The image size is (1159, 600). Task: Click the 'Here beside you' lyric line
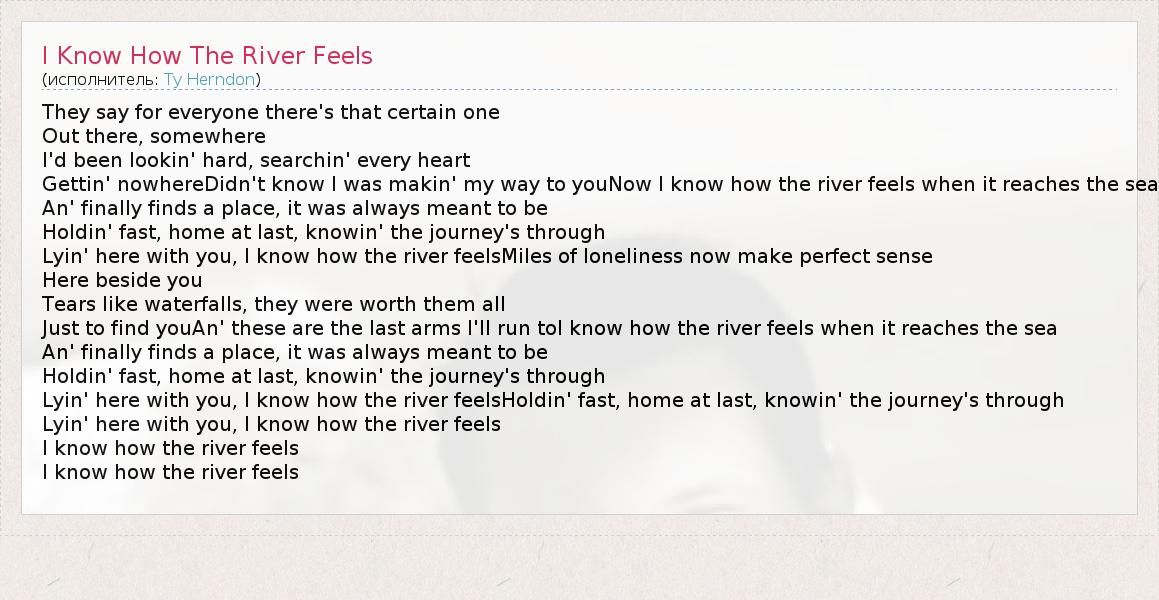[122, 280]
